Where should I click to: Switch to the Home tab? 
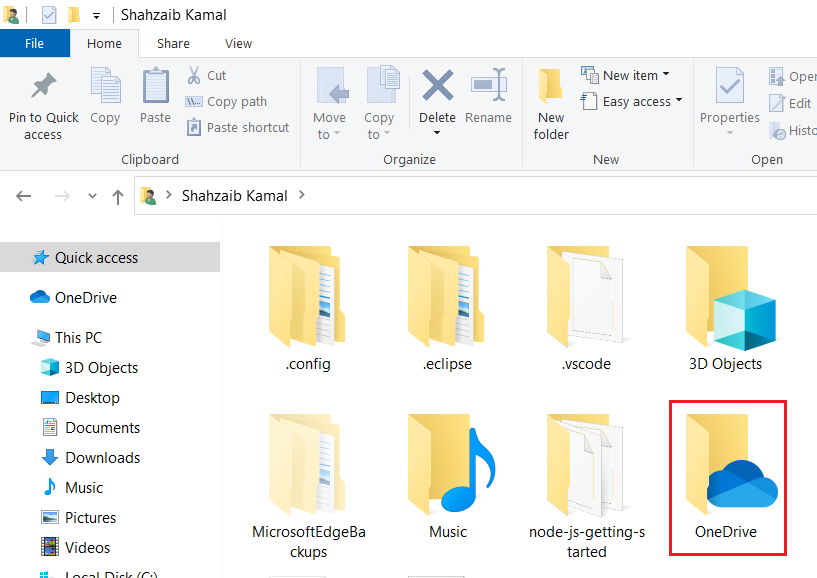coord(104,43)
